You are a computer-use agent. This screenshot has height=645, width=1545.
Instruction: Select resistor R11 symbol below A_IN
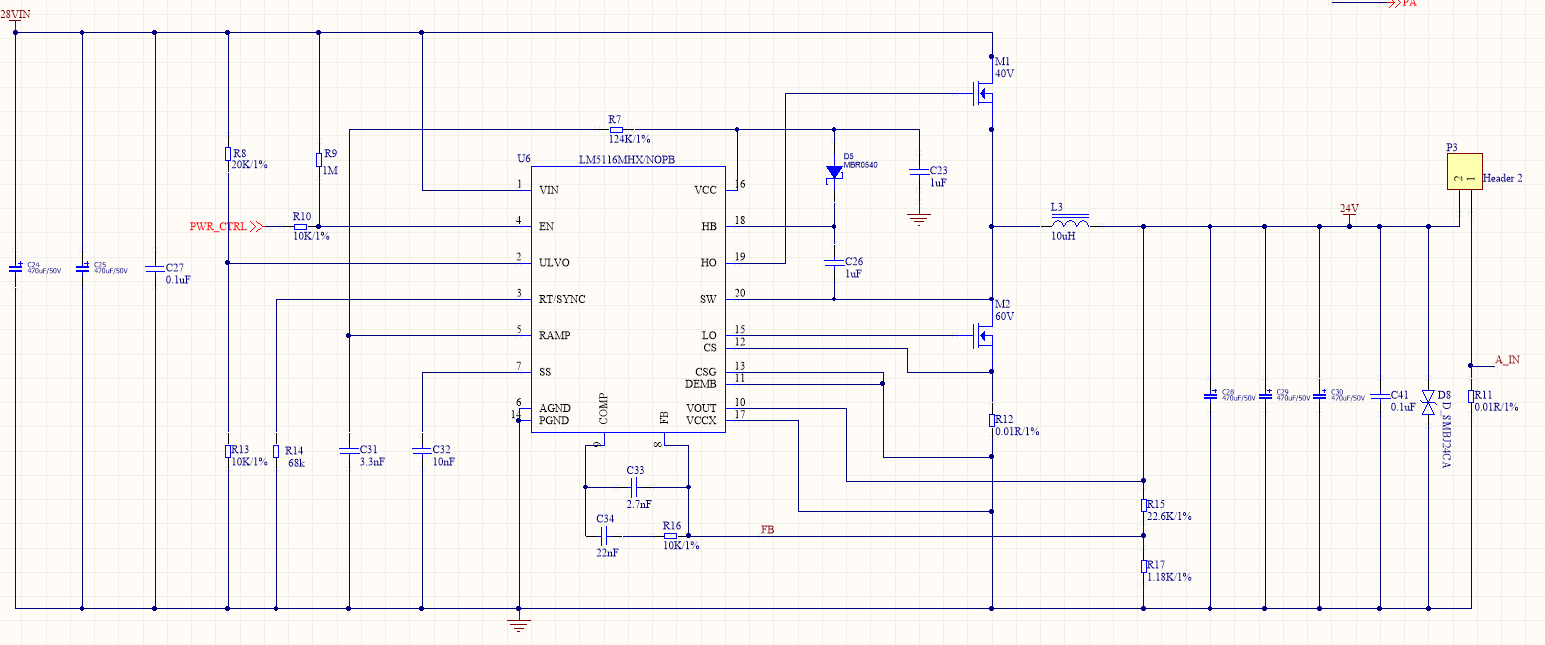click(1471, 396)
